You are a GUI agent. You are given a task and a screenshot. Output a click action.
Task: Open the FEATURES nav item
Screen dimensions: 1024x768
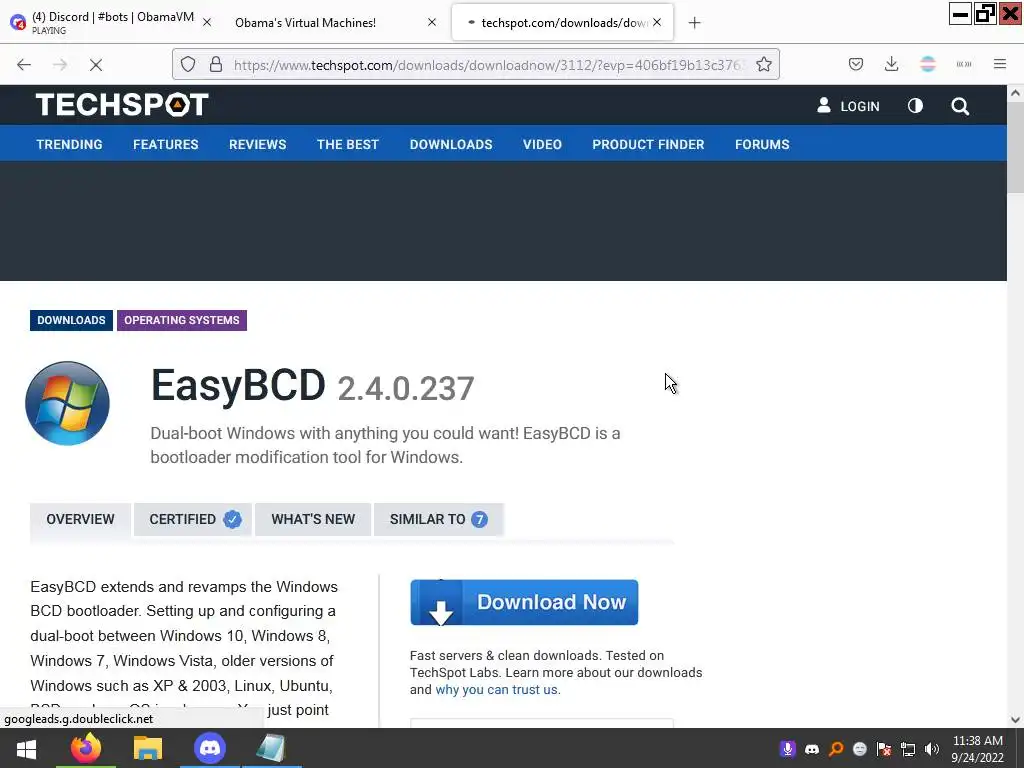point(166,144)
